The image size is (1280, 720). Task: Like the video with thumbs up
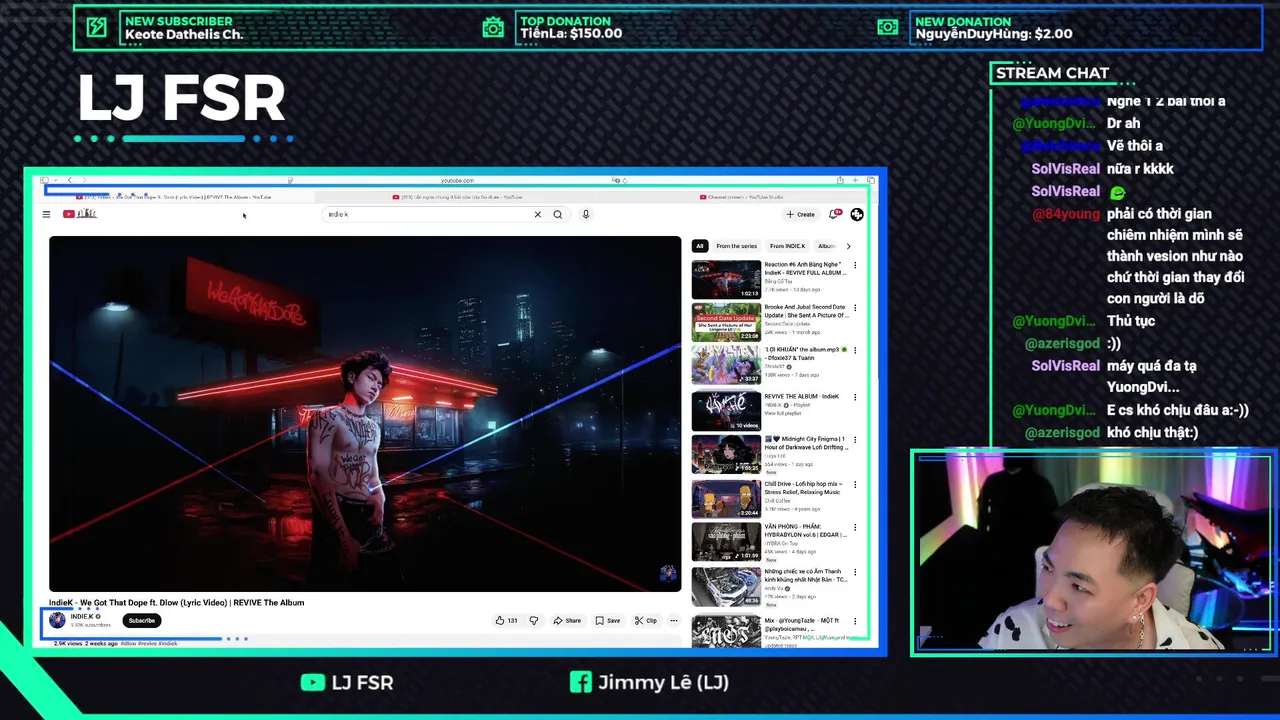click(x=505, y=620)
